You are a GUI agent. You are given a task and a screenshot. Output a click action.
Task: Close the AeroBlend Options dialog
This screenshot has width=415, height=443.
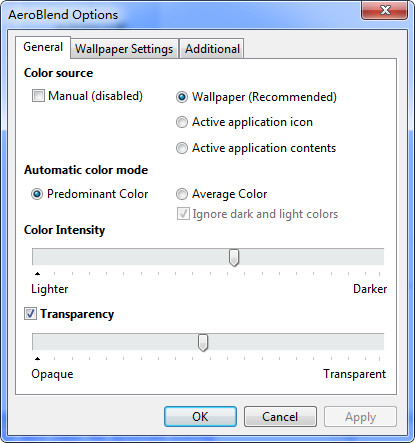(385, 10)
